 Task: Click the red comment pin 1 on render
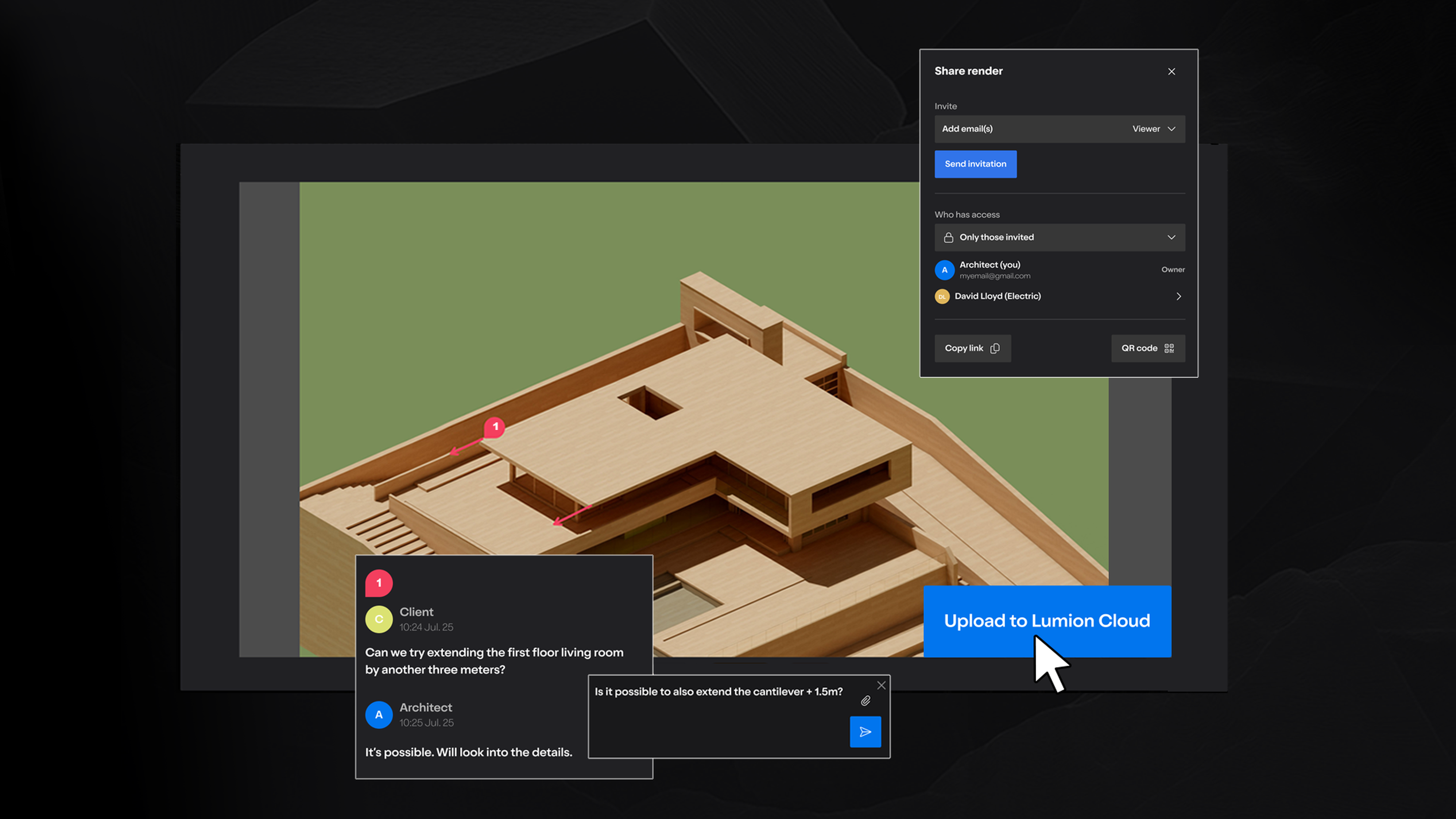coord(495,427)
